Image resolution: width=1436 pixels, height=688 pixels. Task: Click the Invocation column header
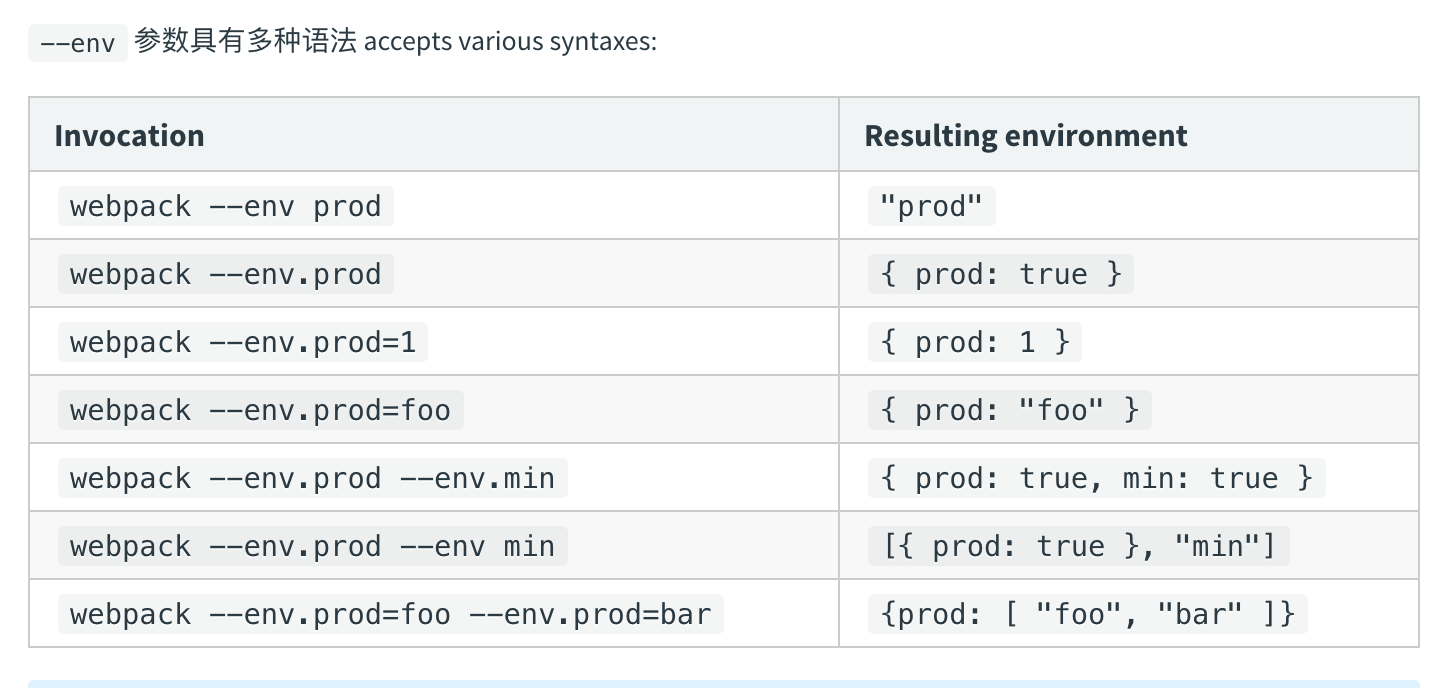pyautogui.click(x=129, y=135)
